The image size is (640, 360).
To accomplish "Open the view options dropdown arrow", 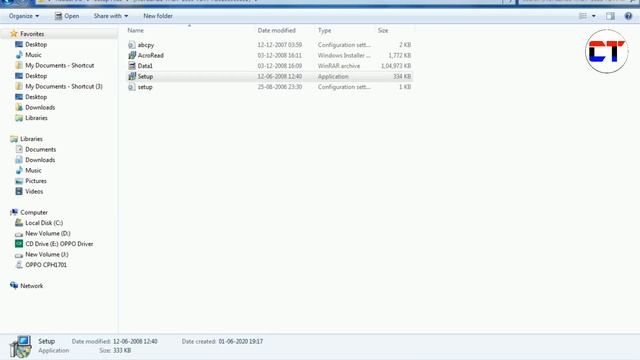I will pyautogui.click(x=593, y=16).
